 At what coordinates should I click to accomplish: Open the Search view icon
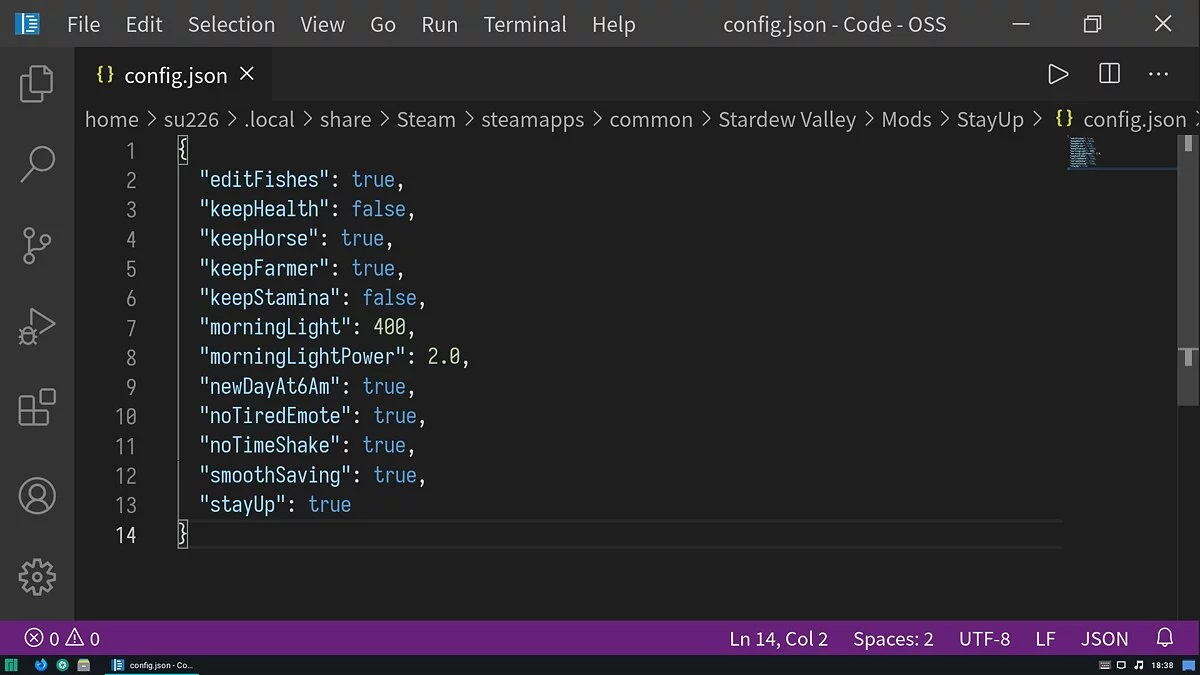tap(37, 164)
